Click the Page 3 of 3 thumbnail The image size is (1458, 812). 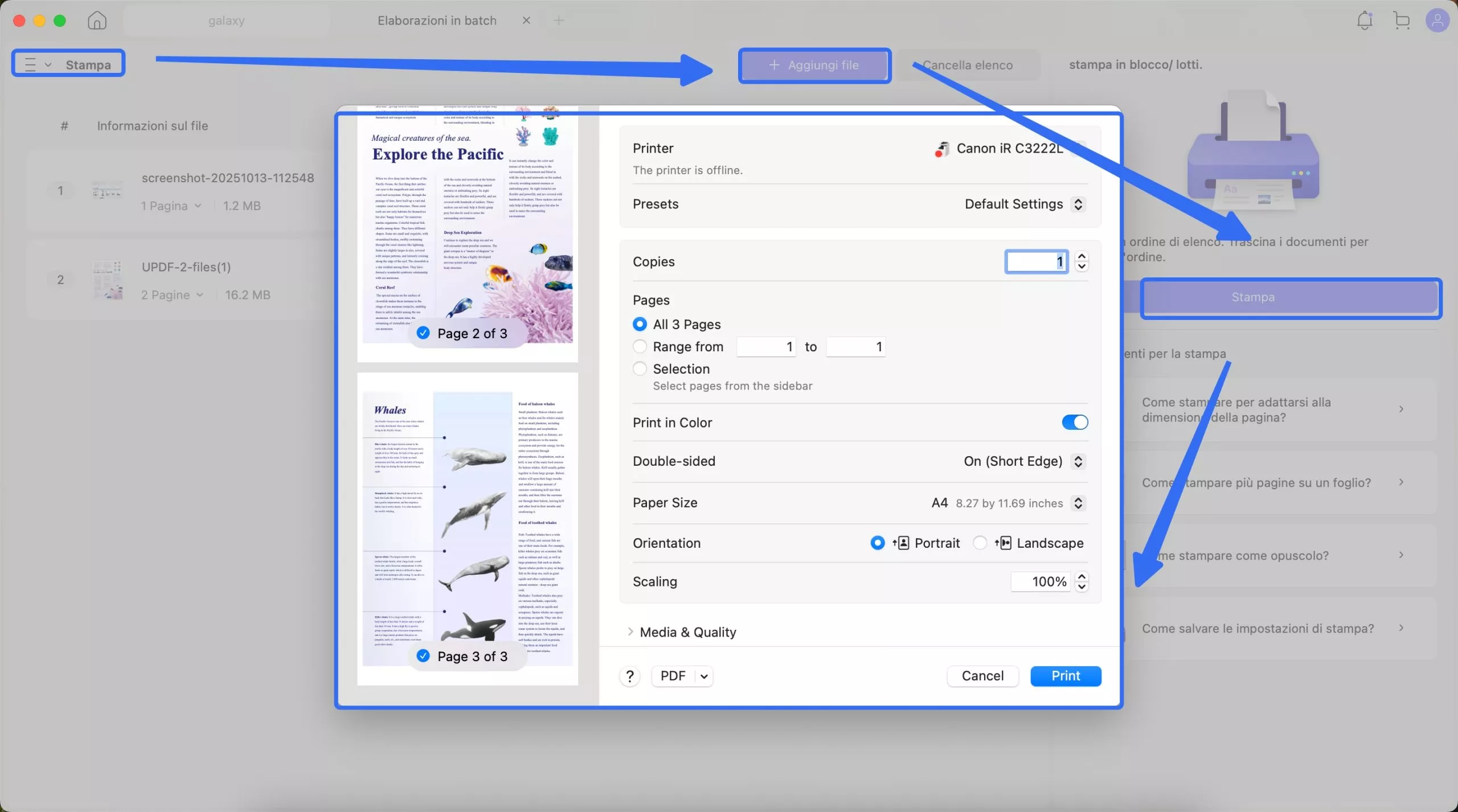pos(467,528)
